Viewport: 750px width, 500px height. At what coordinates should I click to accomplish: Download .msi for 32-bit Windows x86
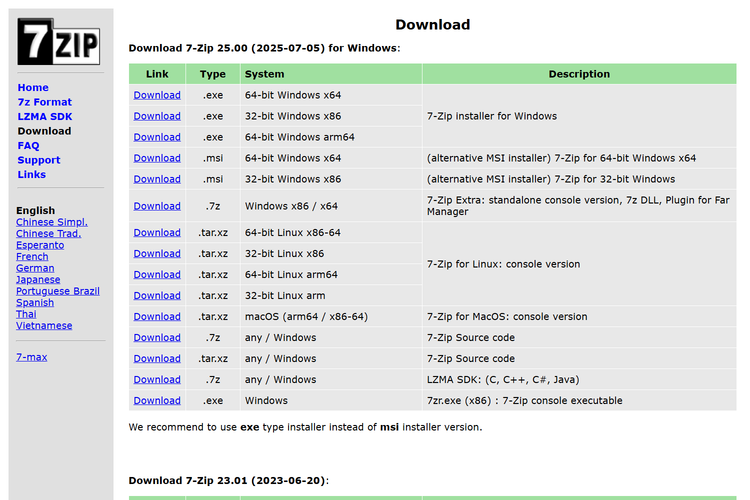(x=157, y=179)
